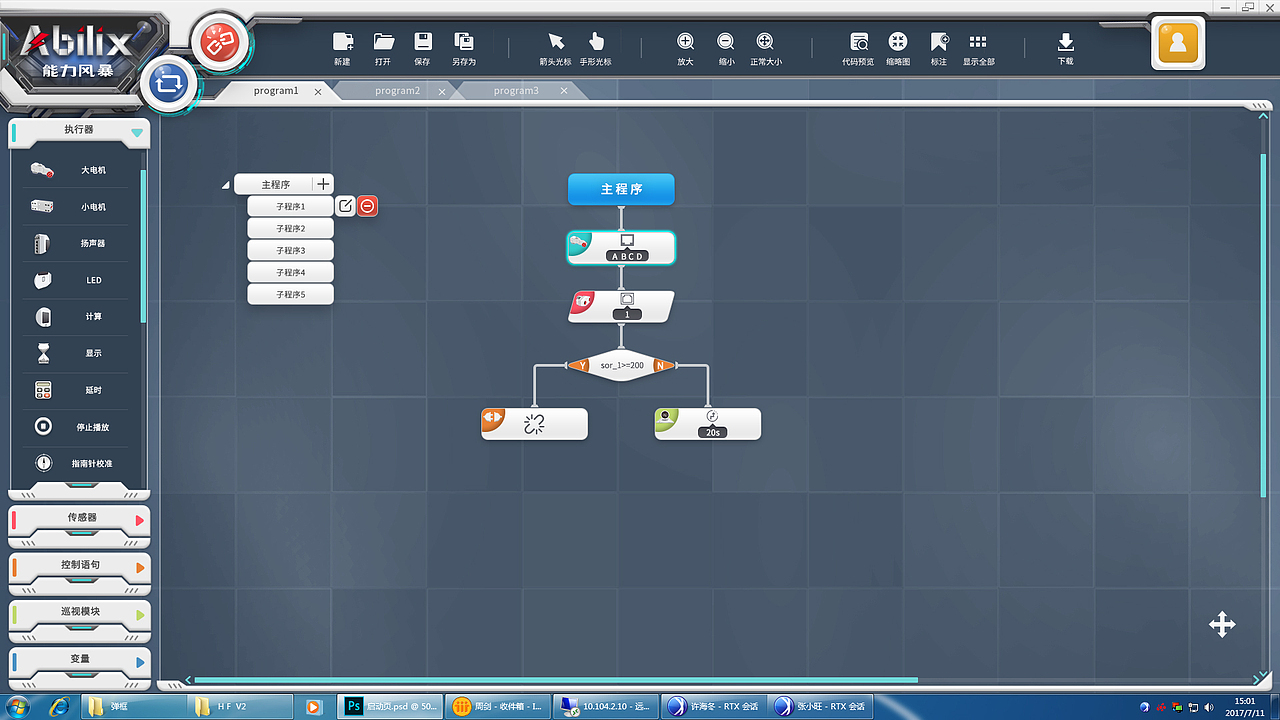Expand the 变量 variable panel
The image size is (1280, 720).
[x=139, y=662]
